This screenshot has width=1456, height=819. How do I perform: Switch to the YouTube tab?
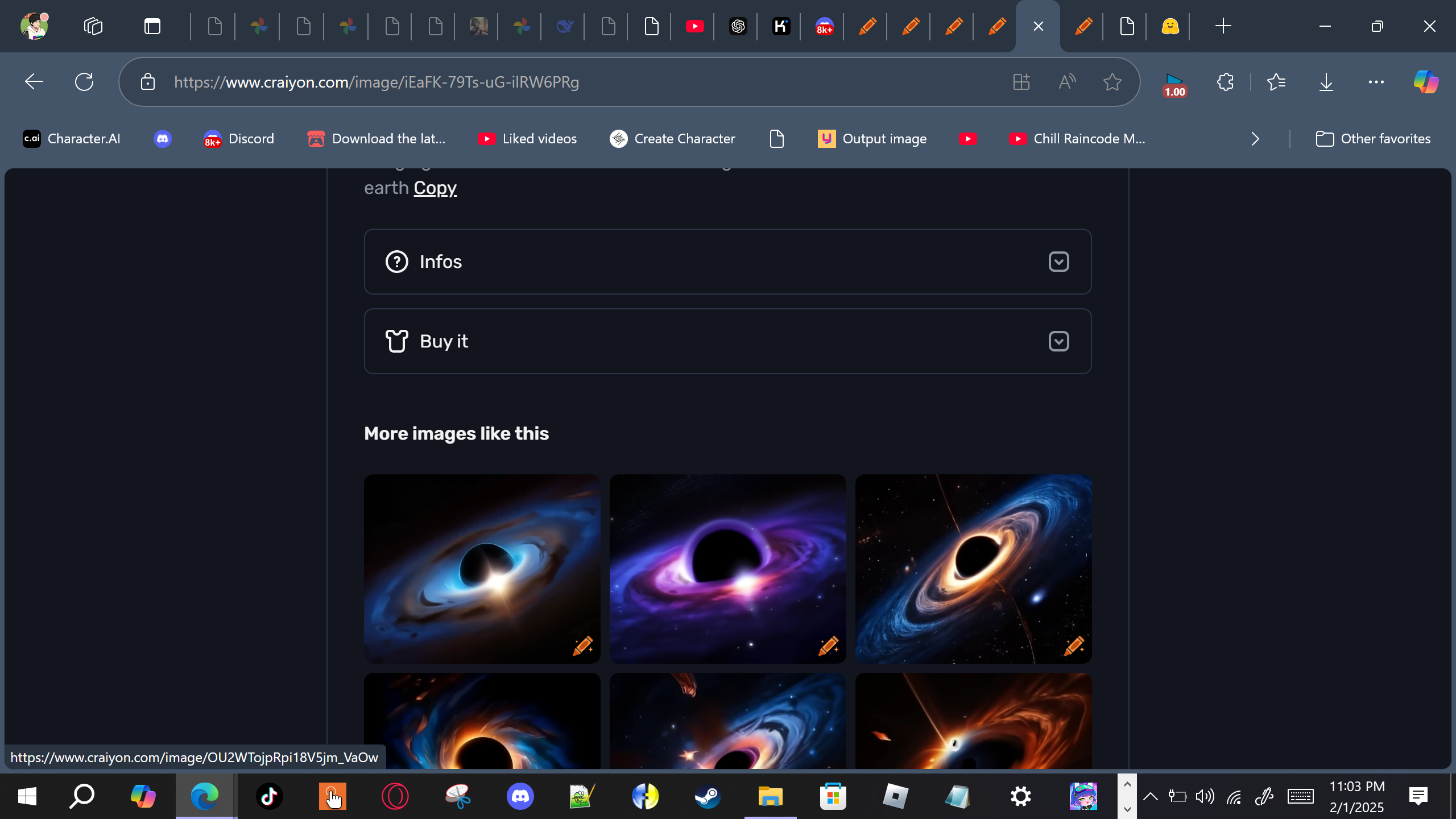tap(694, 26)
